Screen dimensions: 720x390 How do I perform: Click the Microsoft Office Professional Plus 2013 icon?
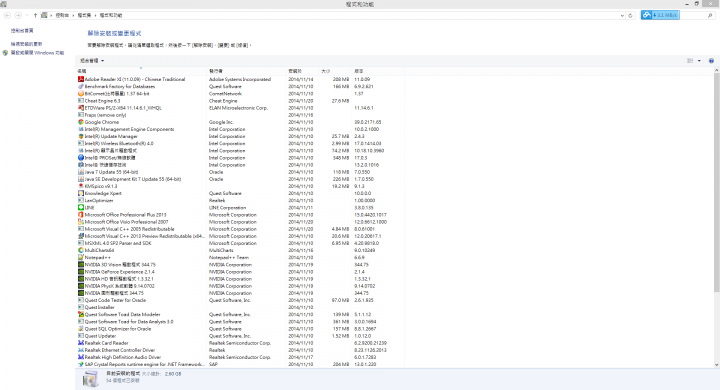point(81,215)
